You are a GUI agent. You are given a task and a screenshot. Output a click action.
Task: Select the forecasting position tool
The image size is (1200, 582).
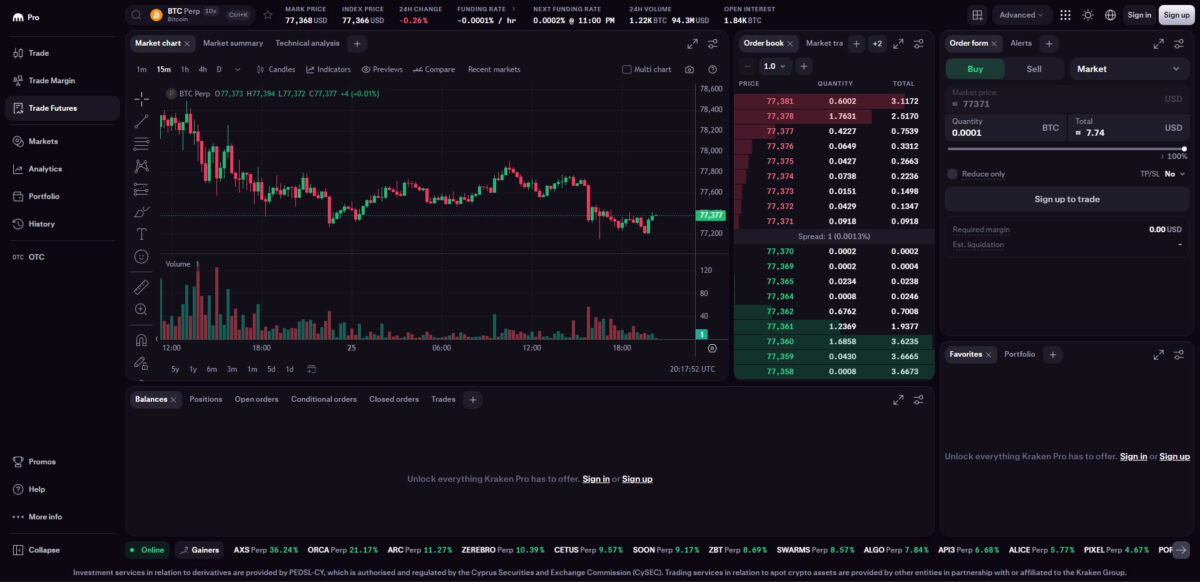[x=141, y=188]
